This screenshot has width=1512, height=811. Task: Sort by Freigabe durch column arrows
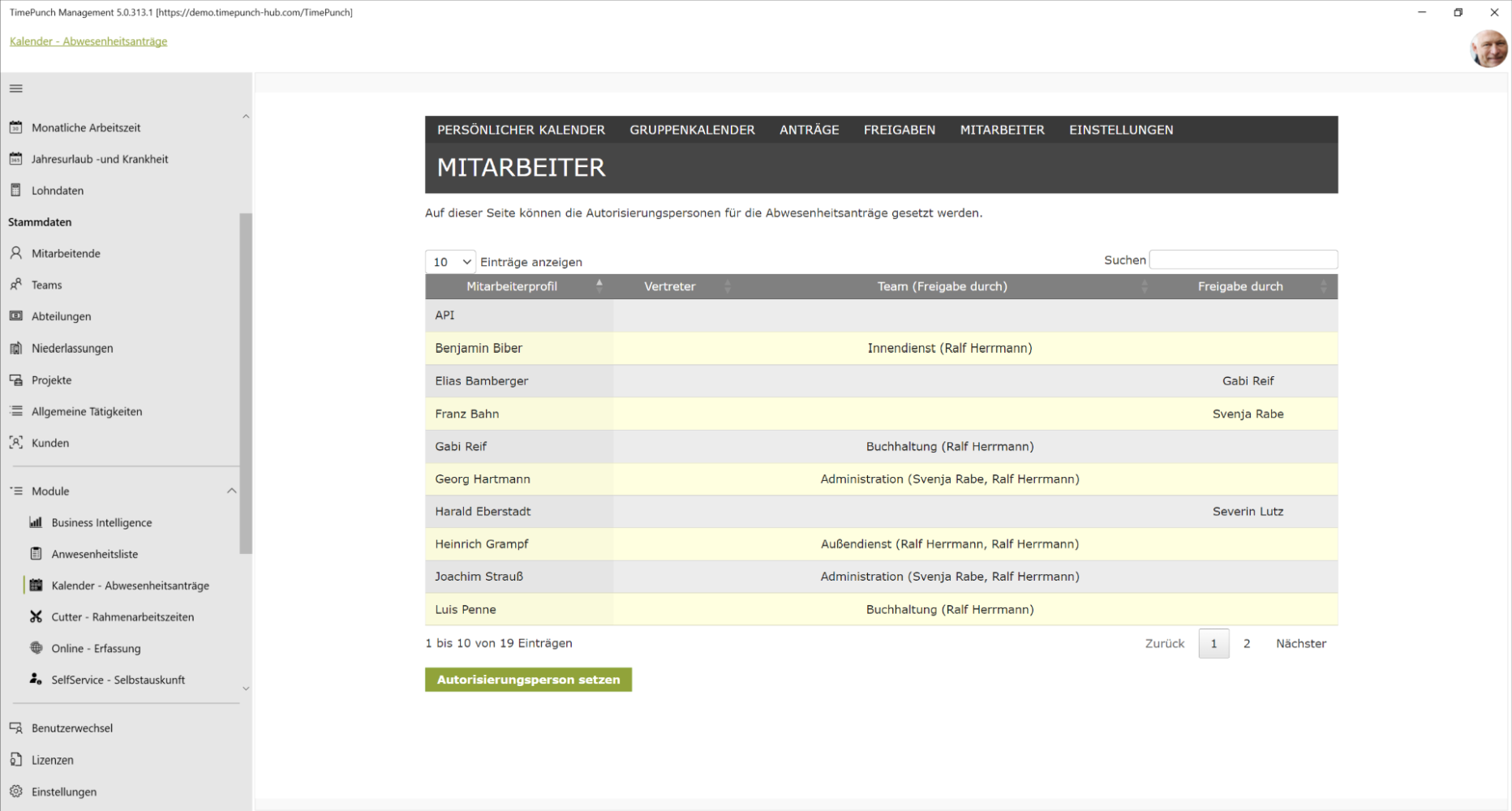coord(1324,286)
